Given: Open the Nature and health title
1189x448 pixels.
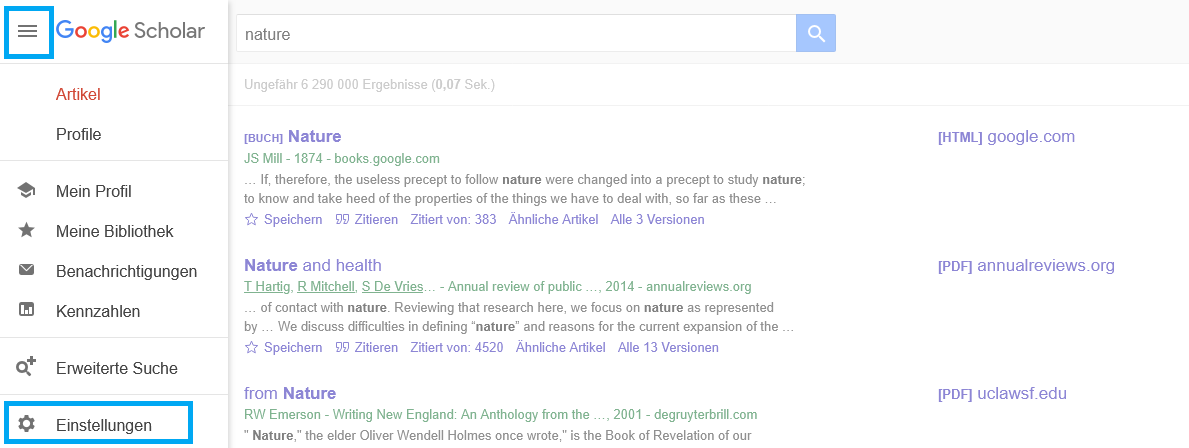Looking at the screenshot, I should pos(313,265).
